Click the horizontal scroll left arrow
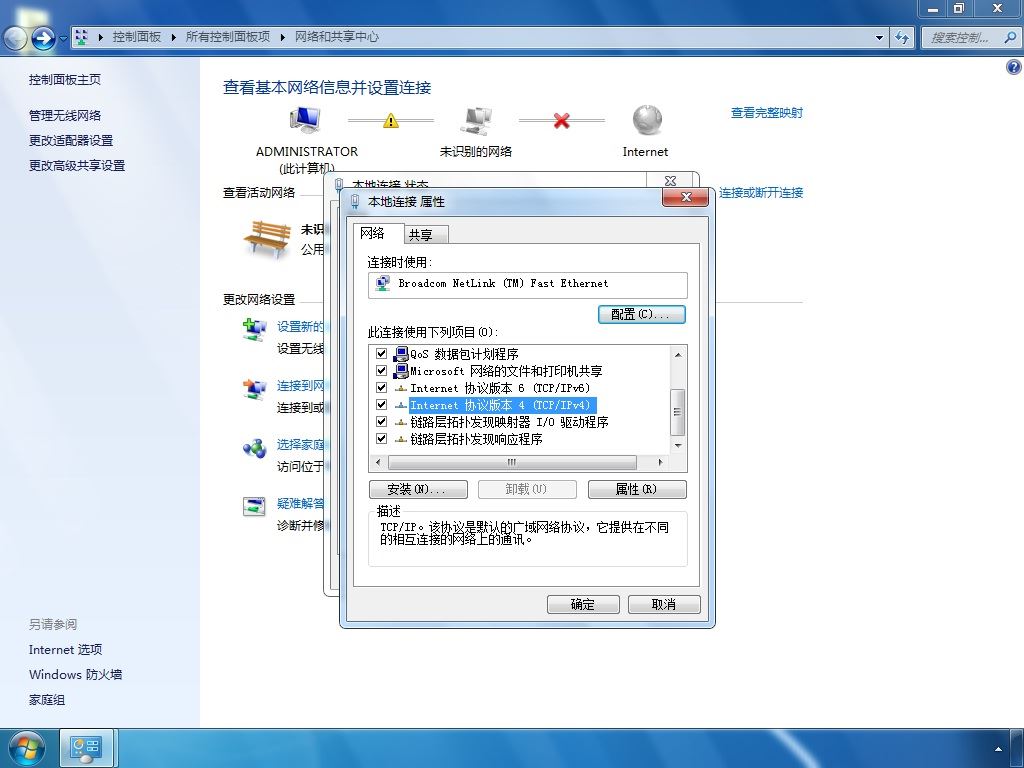This screenshot has height=768, width=1024. (x=377, y=462)
